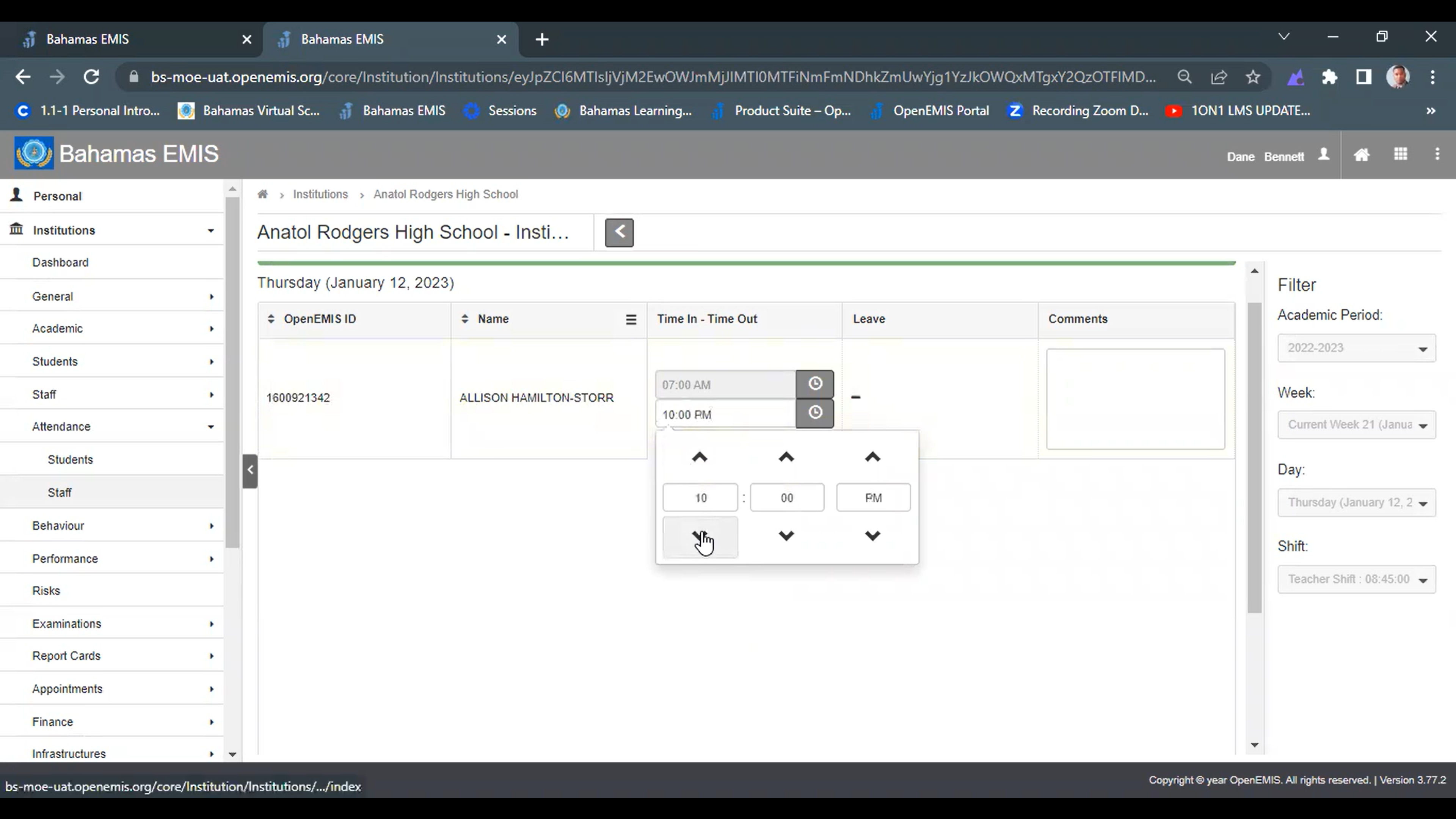Close the second Bahamas EMIS tab
The width and height of the screenshot is (1456, 819).
pos(501,39)
